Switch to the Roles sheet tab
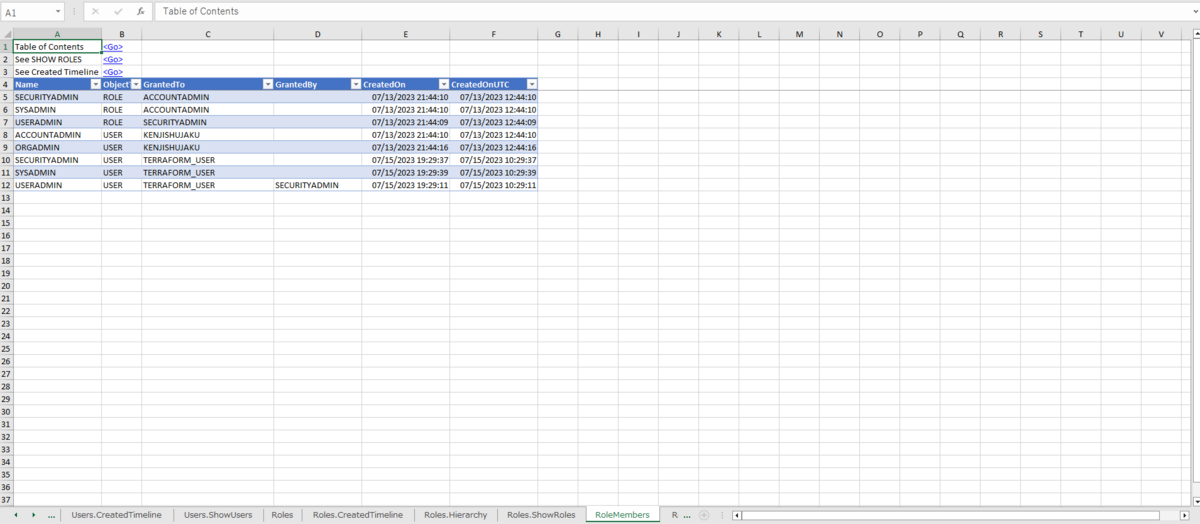Viewport: 1200px width, 524px height. (x=282, y=515)
